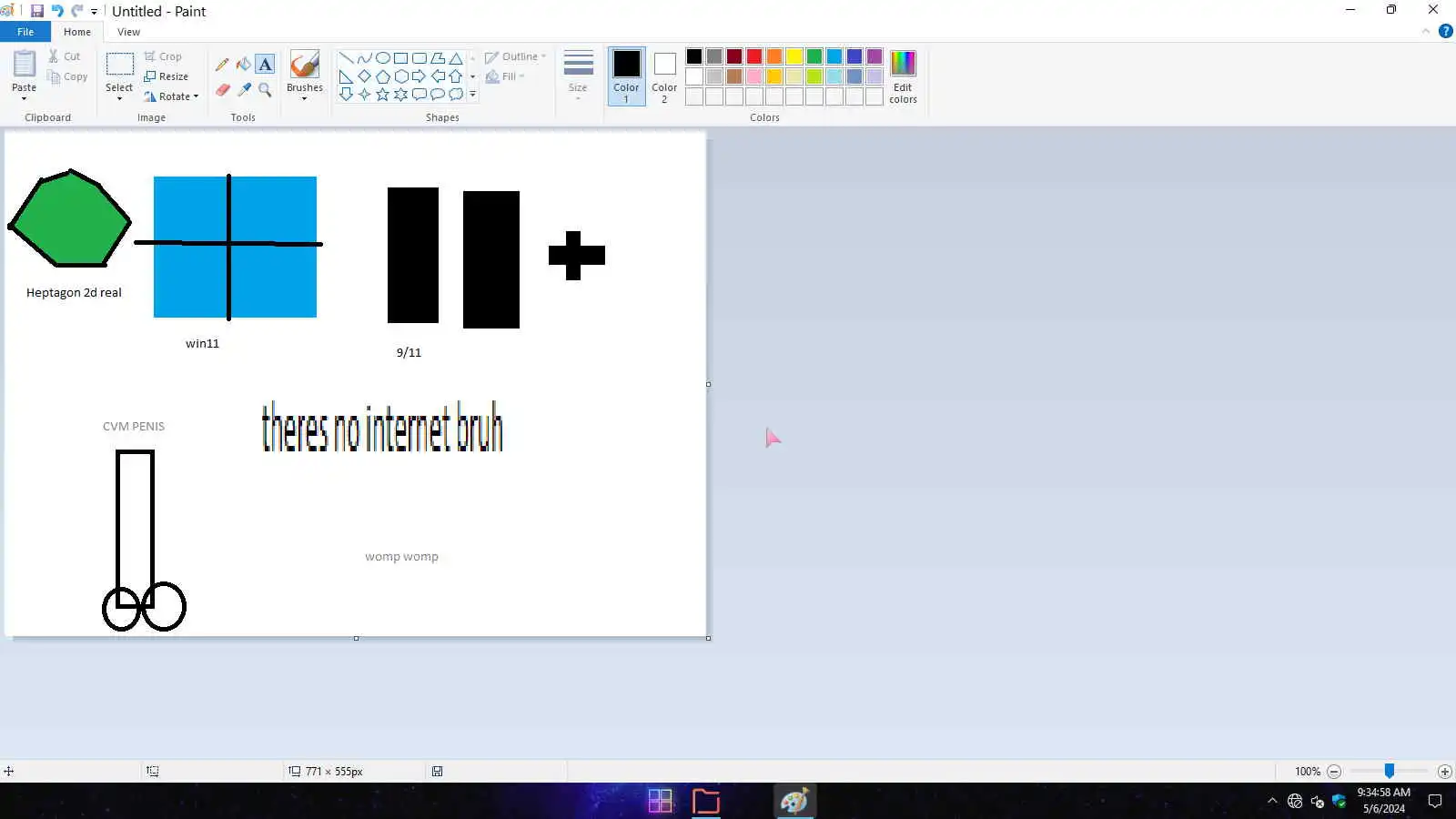Choose the Rounded rectangle shape
1456x819 pixels.
pyautogui.click(x=420, y=58)
